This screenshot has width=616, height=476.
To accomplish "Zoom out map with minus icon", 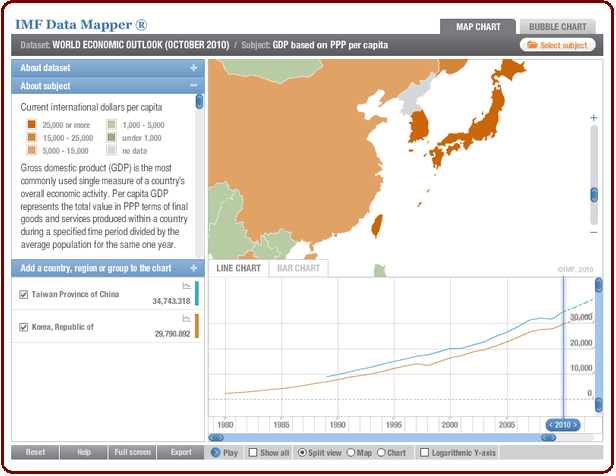I will pyautogui.click(x=594, y=233).
